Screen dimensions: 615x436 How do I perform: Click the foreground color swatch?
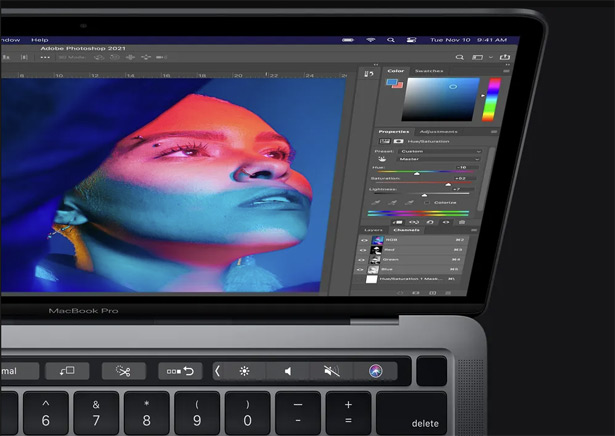pos(391,82)
